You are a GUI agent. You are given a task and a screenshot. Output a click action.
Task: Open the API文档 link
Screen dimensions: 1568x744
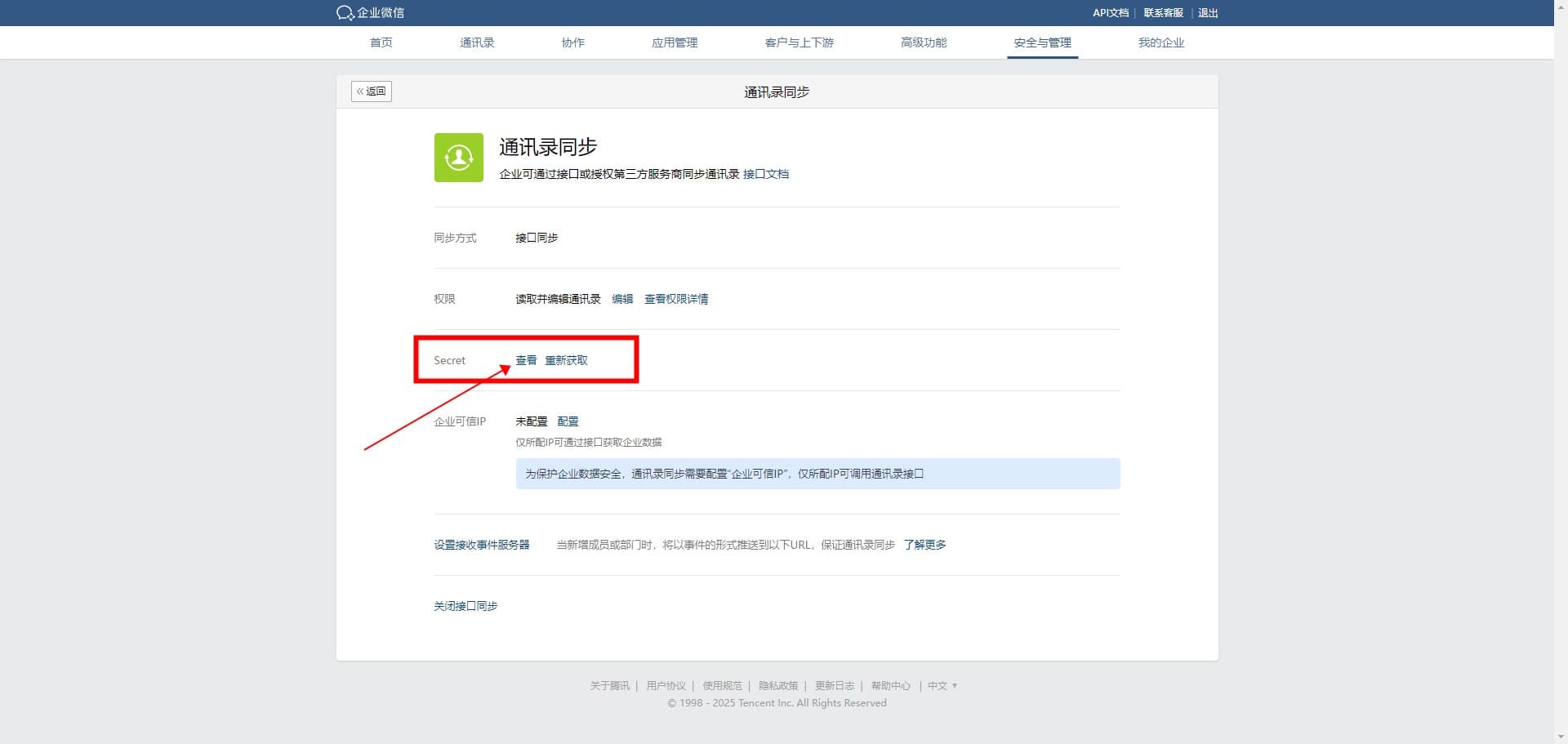pyautogui.click(x=1111, y=13)
